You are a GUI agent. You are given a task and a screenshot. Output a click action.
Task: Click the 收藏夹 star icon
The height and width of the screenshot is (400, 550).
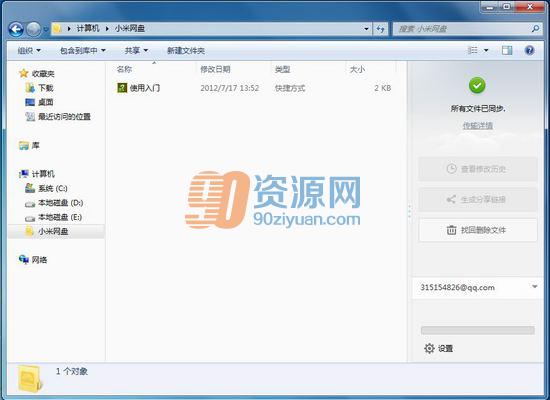pos(24,73)
